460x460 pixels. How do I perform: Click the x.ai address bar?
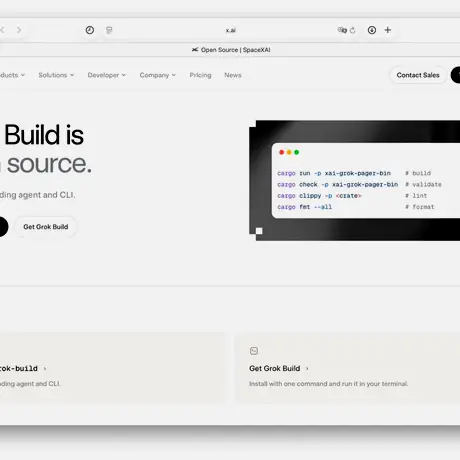(230, 30)
